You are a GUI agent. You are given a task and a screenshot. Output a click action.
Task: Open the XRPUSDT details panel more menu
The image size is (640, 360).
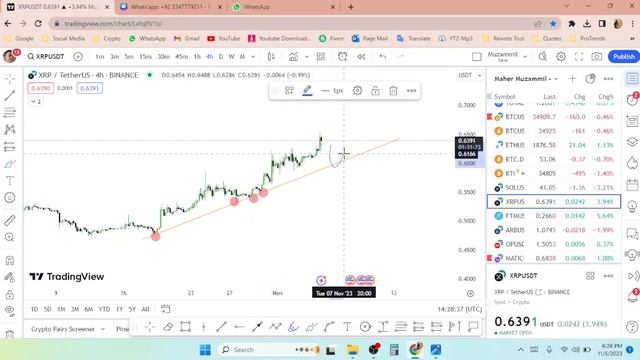pos(608,276)
